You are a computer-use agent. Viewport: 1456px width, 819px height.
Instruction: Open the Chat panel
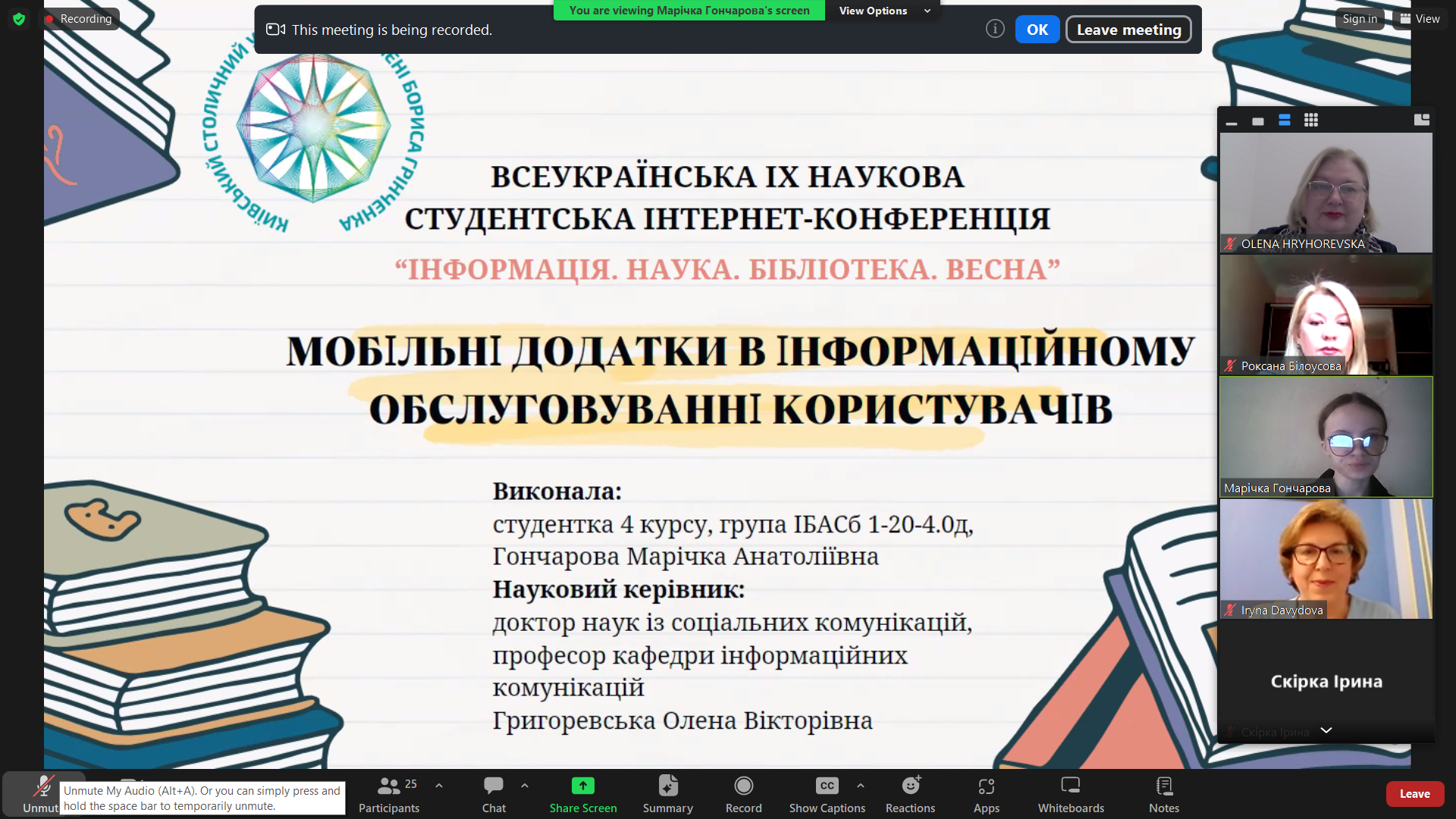pos(494,794)
